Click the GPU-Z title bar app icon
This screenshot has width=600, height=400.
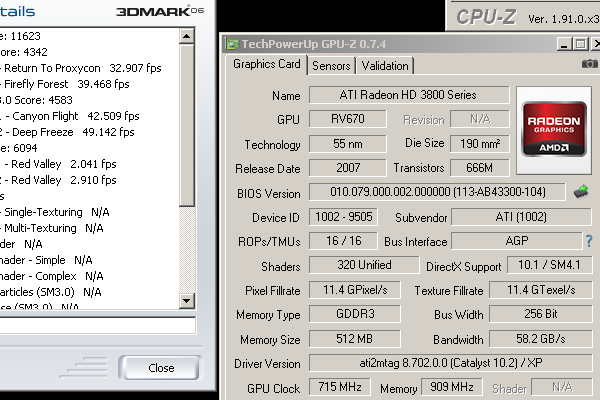click(232, 44)
